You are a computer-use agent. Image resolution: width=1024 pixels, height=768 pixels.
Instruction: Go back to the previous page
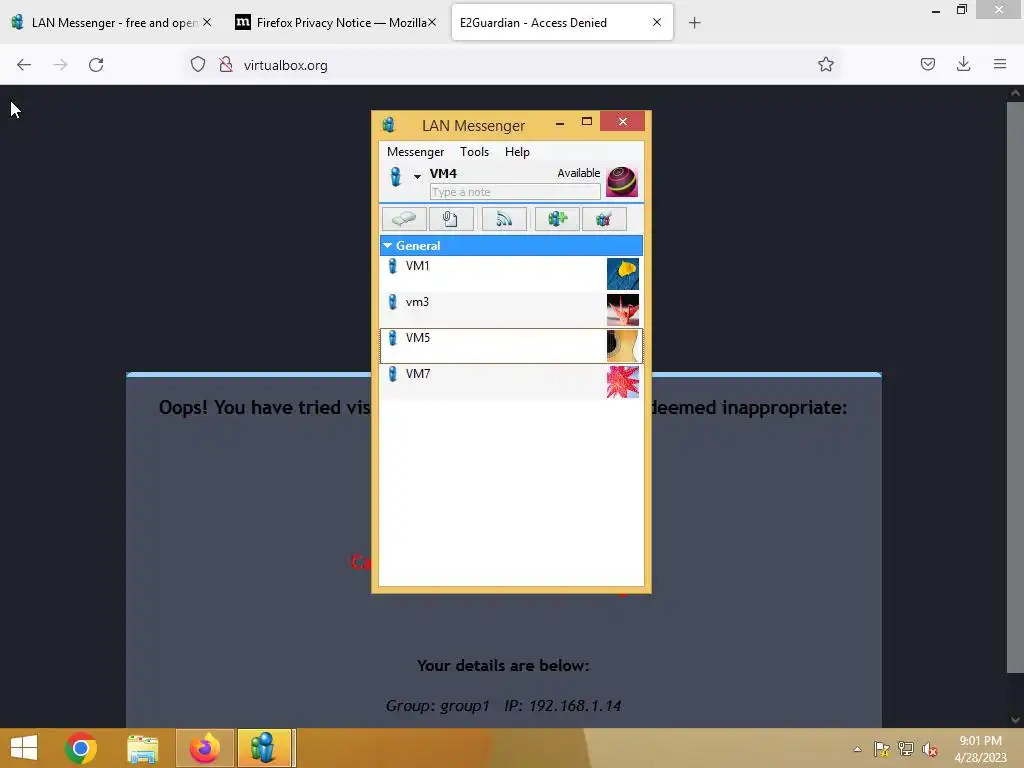pos(24,65)
